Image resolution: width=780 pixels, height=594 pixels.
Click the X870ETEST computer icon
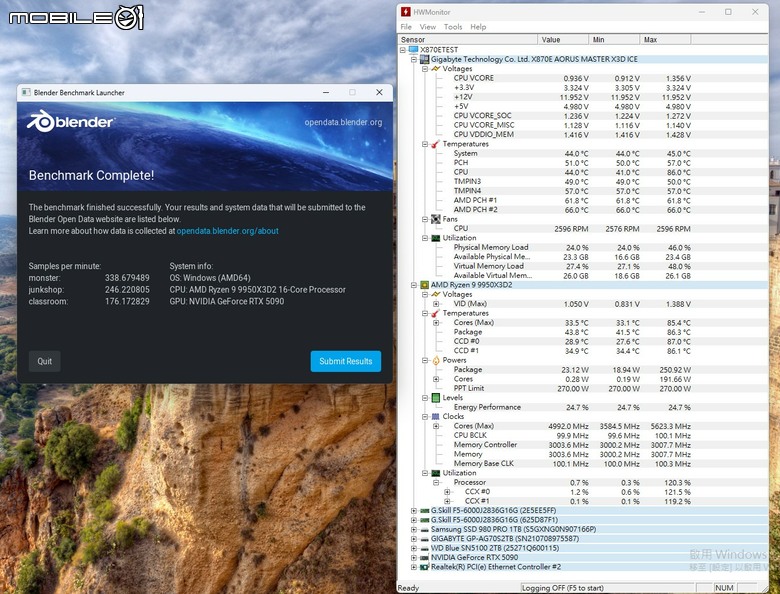[413, 50]
